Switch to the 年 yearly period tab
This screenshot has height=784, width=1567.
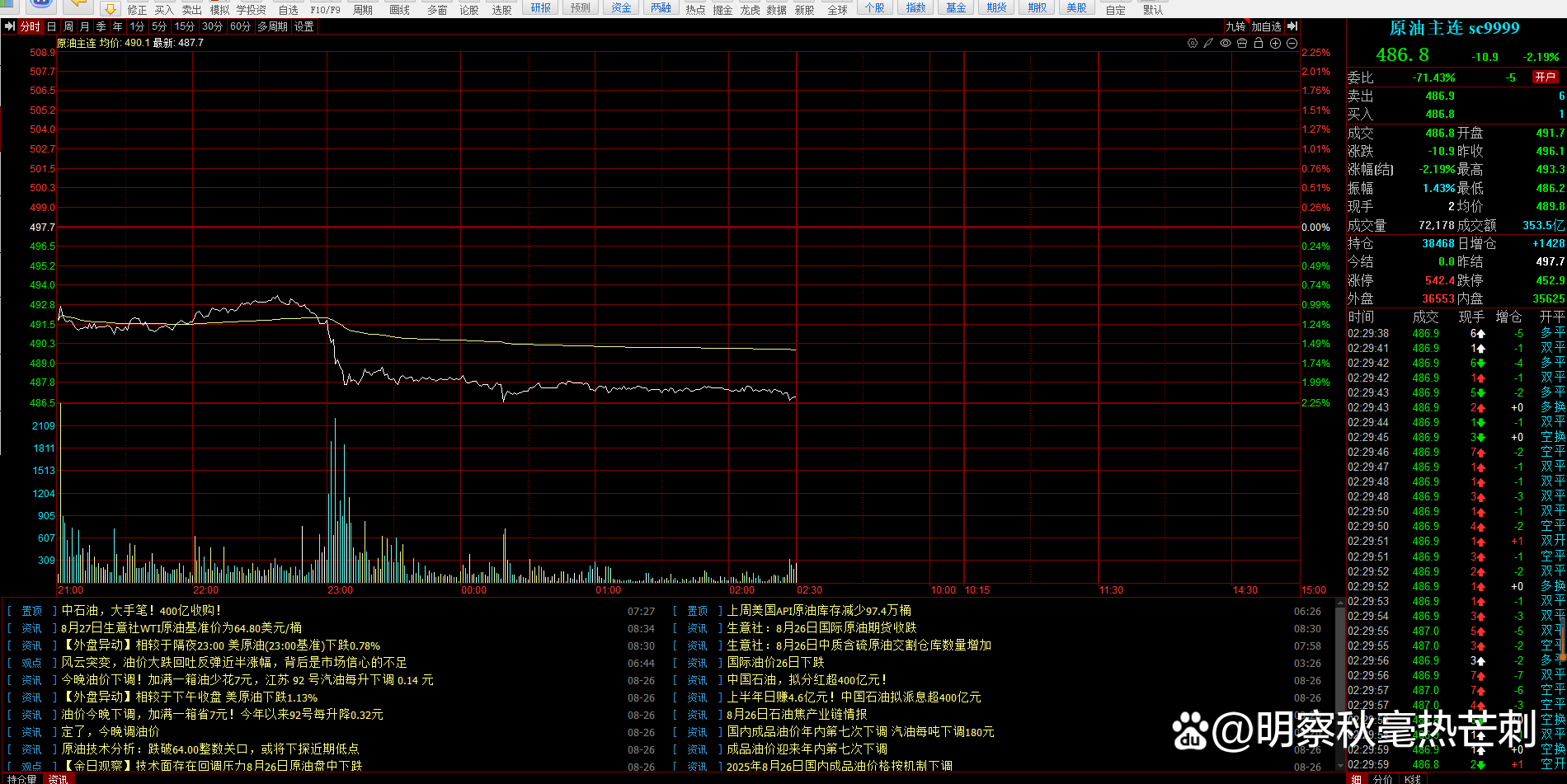pyautogui.click(x=118, y=26)
